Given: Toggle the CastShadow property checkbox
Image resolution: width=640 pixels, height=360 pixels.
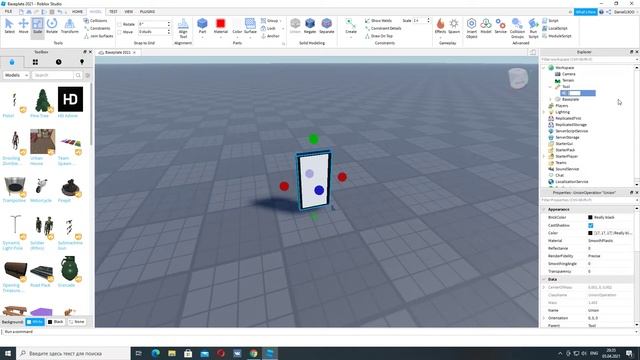Looking at the screenshot, I should (591, 225).
